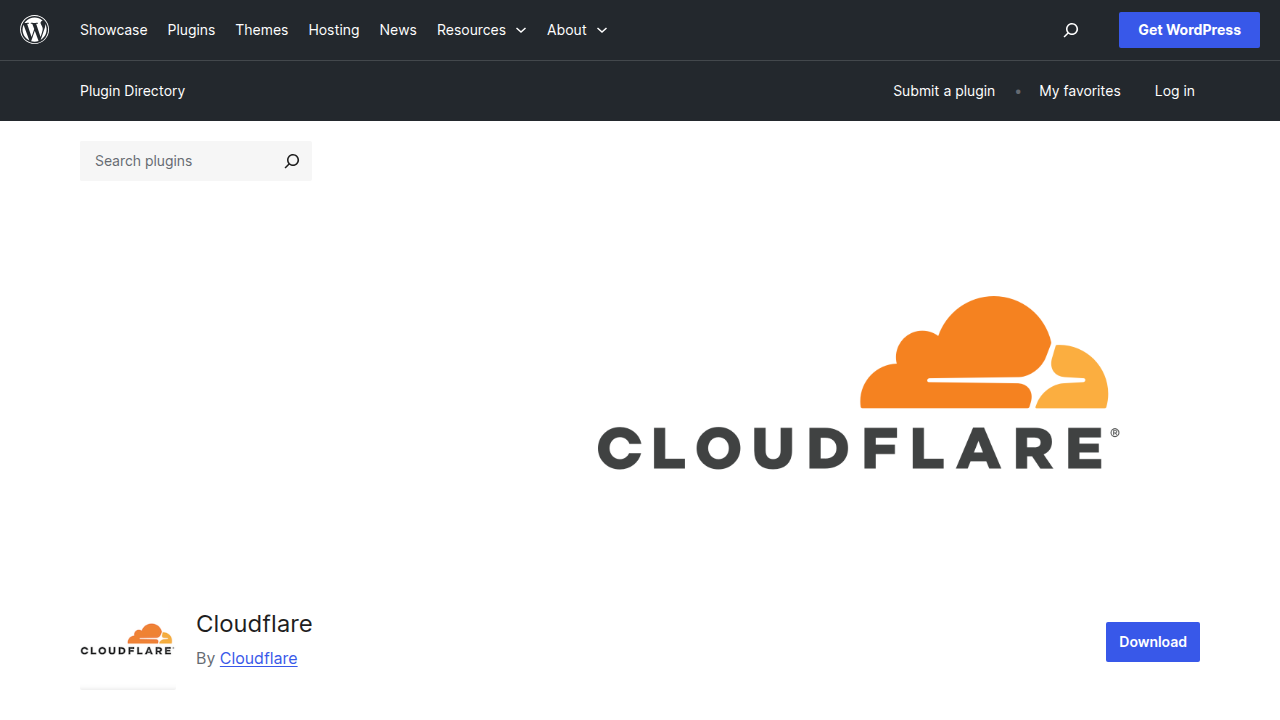
Task: Go to Themes in the top navigation
Action: click(262, 30)
